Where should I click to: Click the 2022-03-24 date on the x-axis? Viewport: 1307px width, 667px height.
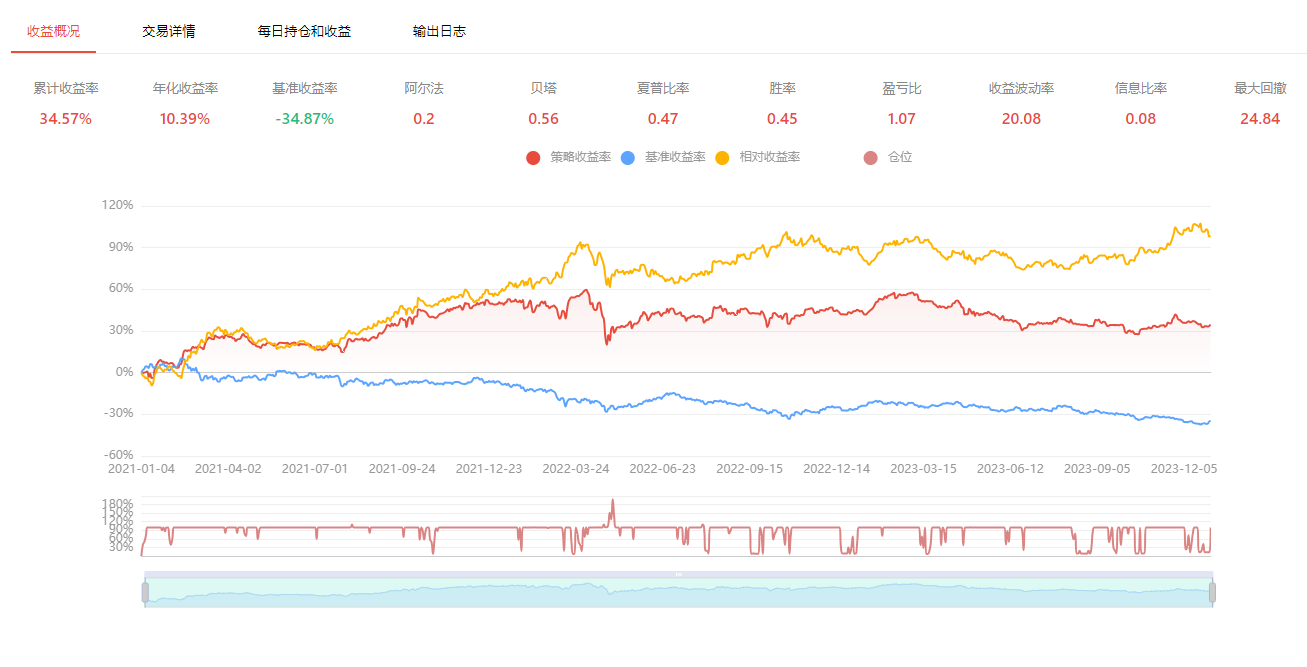pos(576,468)
